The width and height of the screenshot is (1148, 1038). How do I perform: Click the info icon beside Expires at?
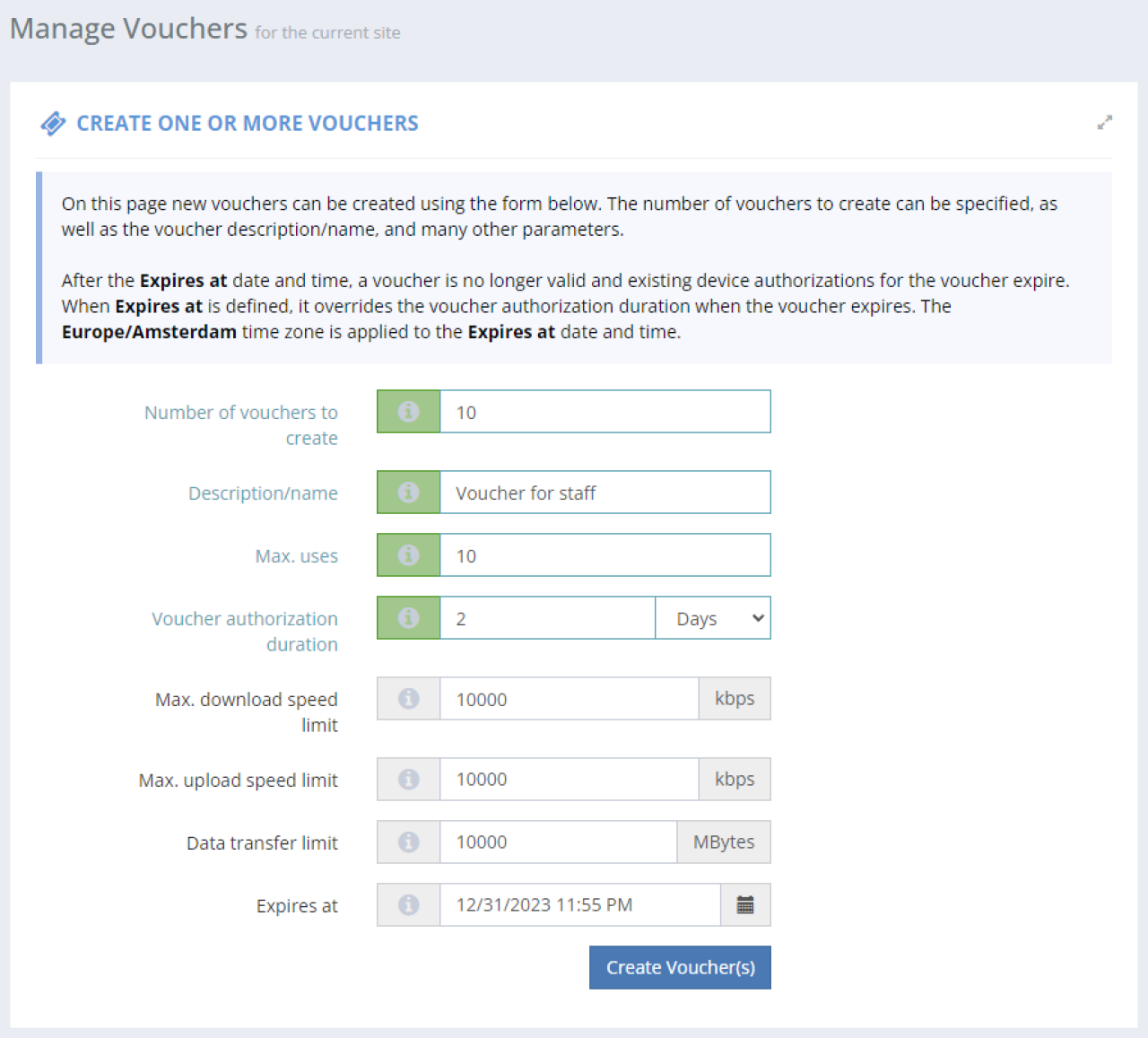tap(408, 904)
